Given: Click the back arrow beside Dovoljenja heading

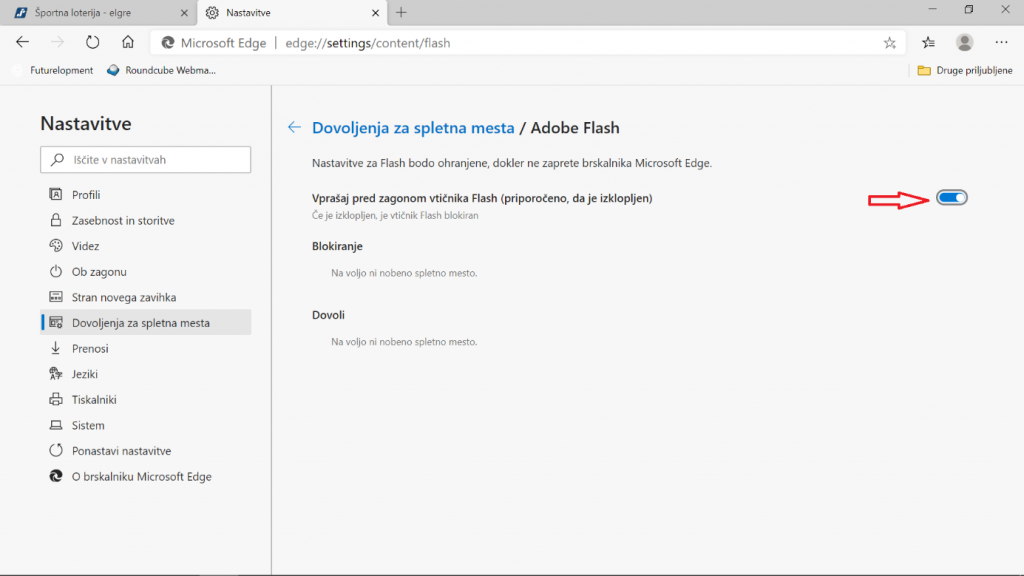Looking at the screenshot, I should point(294,127).
